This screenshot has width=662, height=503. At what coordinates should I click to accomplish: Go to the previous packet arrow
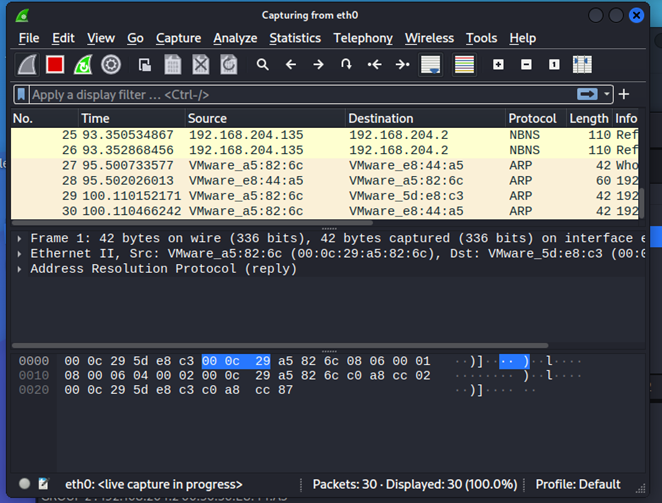[x=291, y=65]
